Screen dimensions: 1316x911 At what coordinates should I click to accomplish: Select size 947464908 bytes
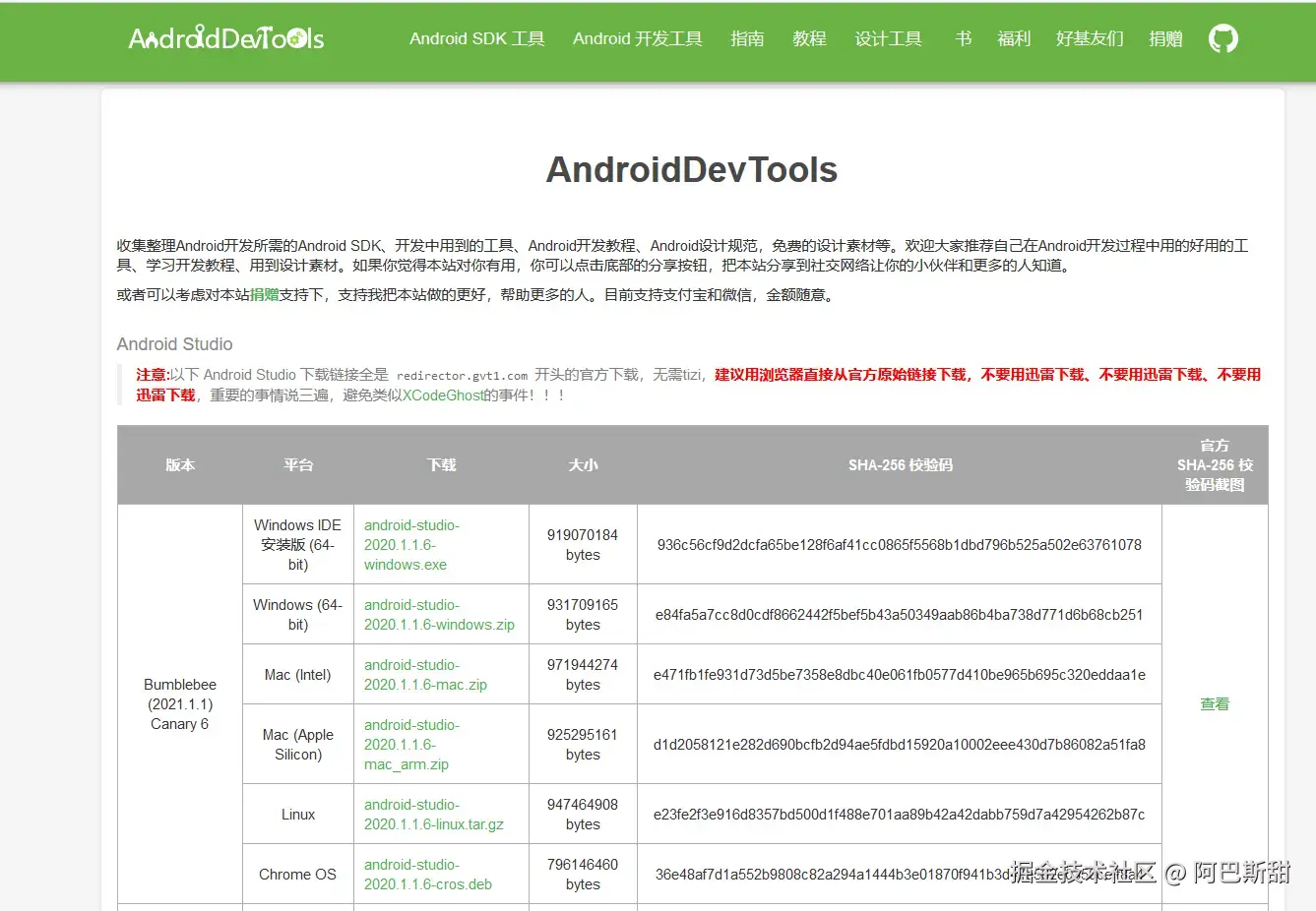[583, 815]
